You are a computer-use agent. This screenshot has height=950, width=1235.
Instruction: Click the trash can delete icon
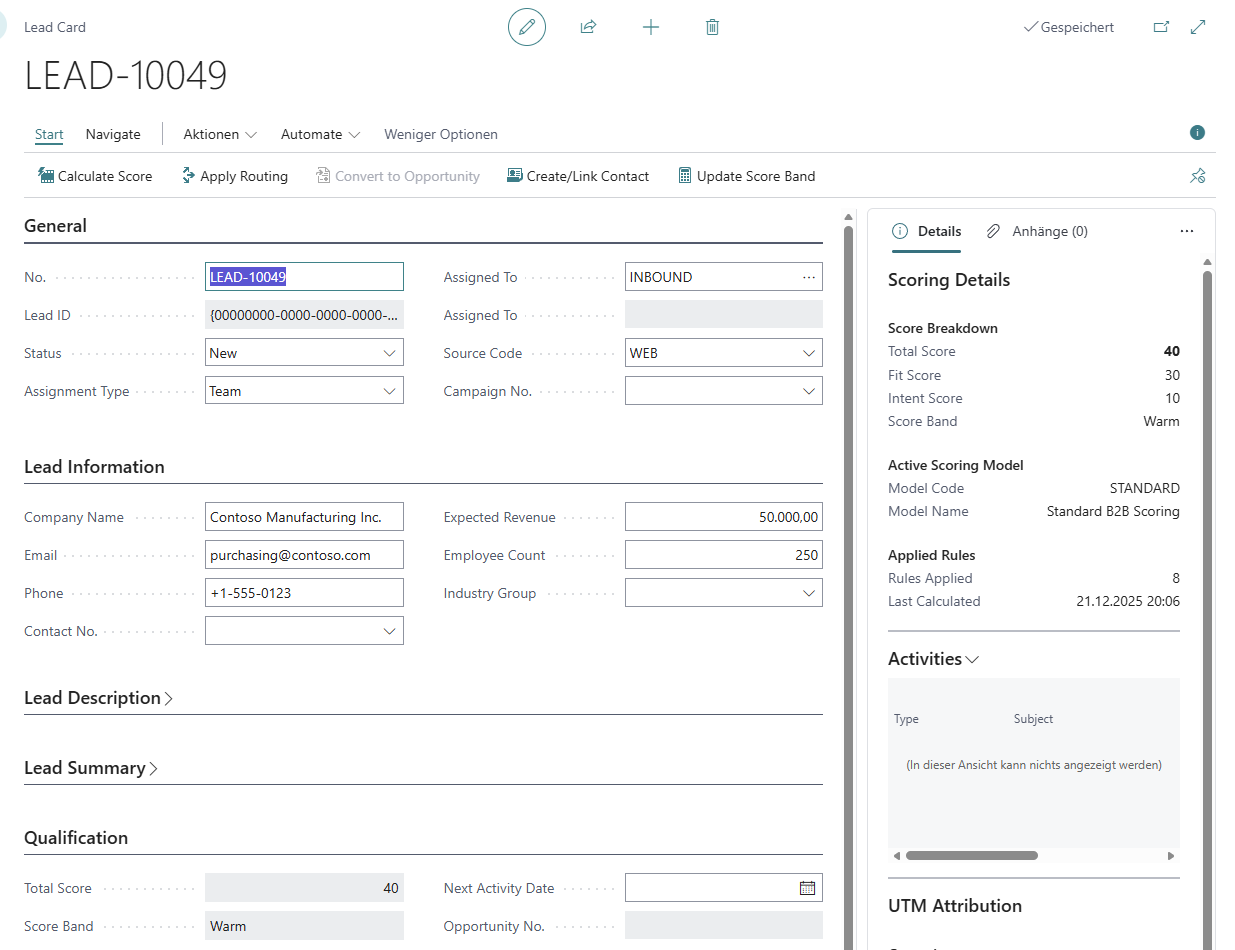click(712, 27)
